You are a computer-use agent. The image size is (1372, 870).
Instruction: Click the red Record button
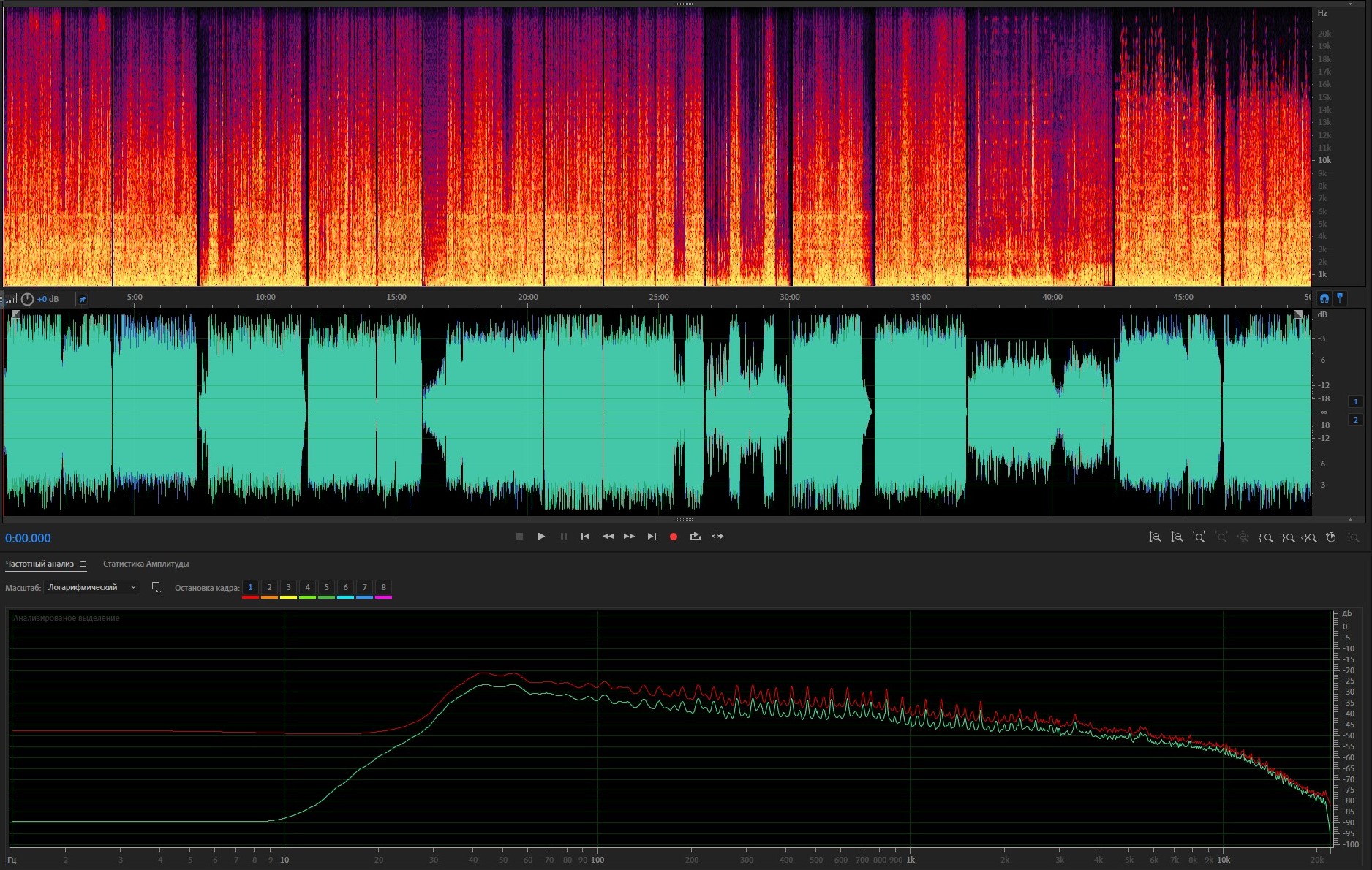[673, 537]
